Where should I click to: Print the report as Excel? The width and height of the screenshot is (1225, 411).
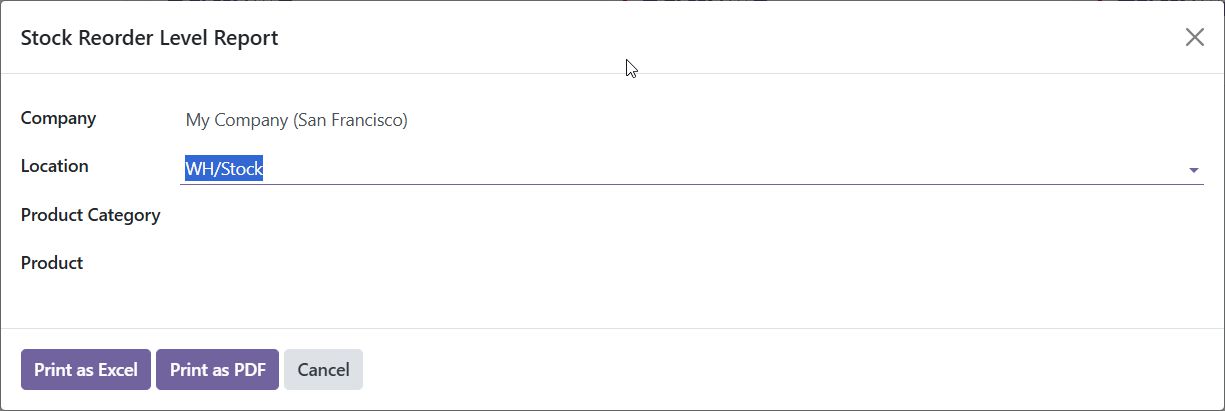click(86, 370)
